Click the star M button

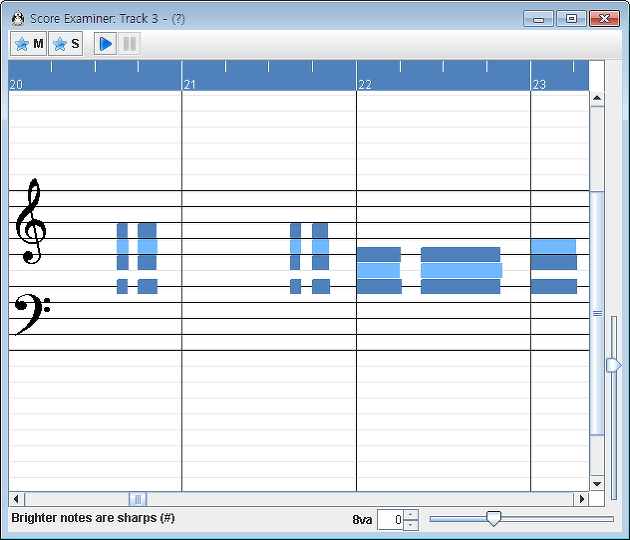[x=29, y=44]
